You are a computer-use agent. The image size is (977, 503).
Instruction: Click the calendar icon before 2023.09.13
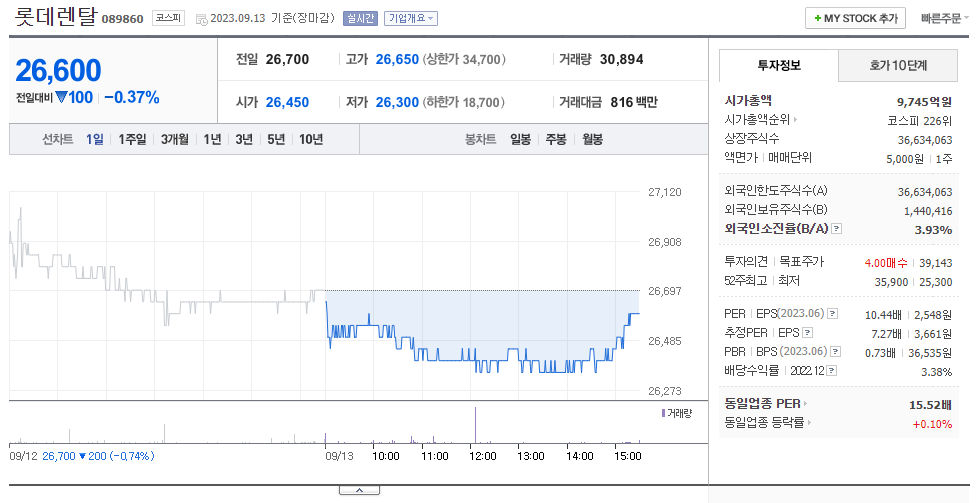[x=201, y=19]
